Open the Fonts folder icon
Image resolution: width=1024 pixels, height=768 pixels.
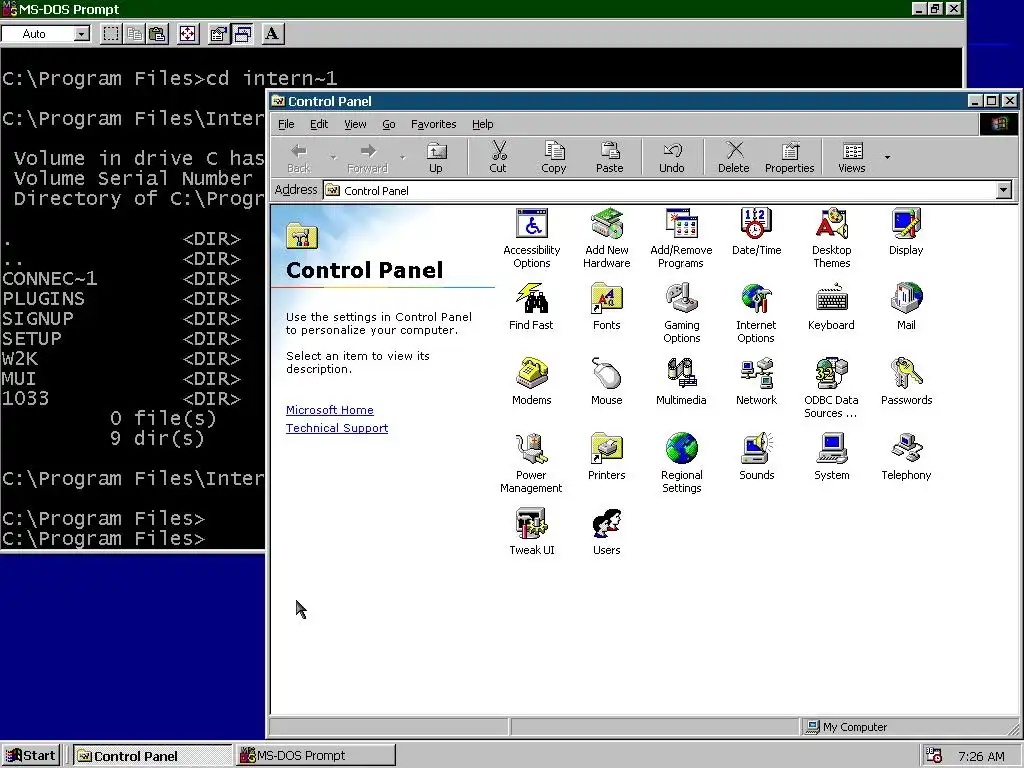tap(607, 307)
